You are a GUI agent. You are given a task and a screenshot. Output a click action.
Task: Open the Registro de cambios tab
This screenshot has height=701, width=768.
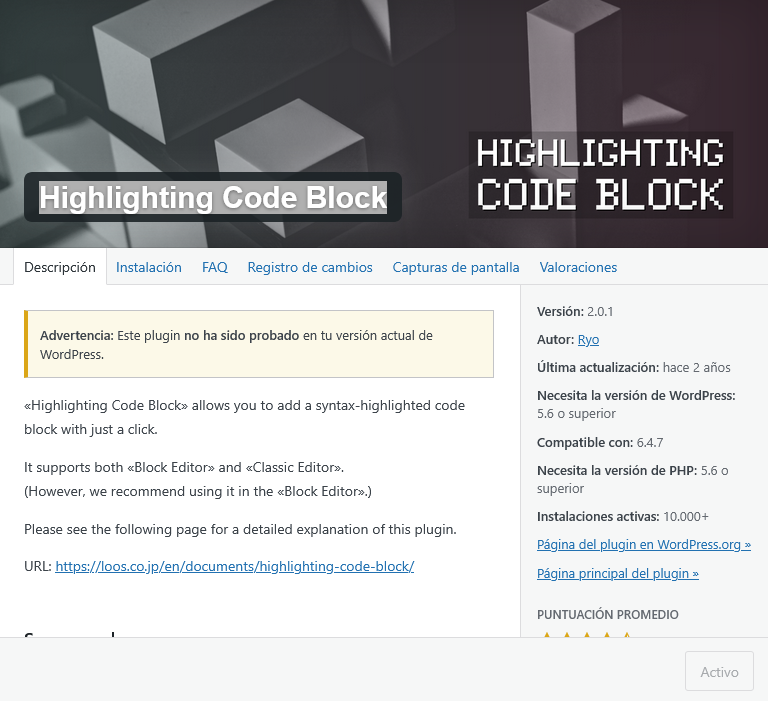coord(310,267)
